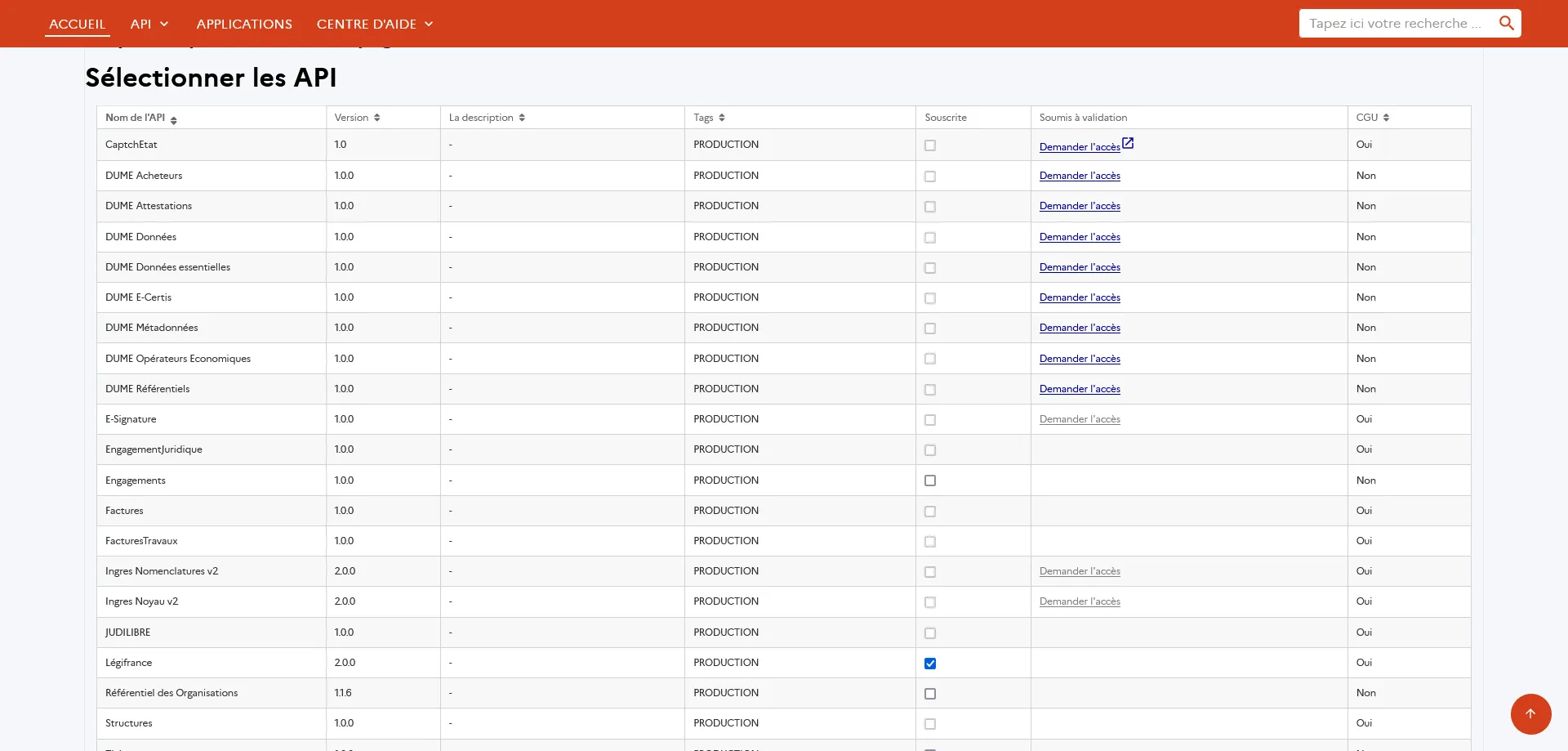This screenshot has width=1568, height=751.
Task: Sort table using Tags column arrows
Action: pos(722,118)
